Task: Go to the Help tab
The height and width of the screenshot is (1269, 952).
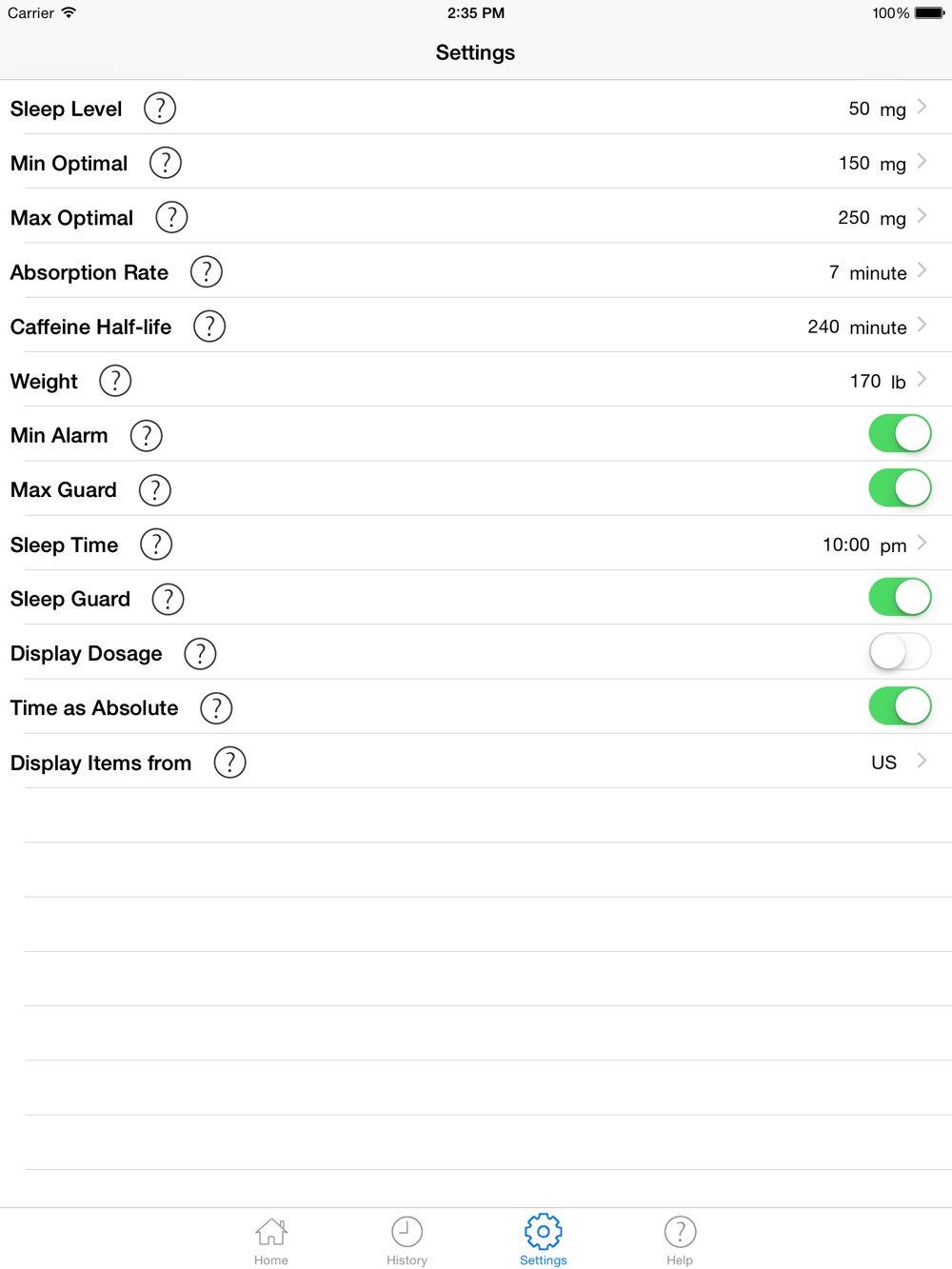Action: tap(680, 1241)
